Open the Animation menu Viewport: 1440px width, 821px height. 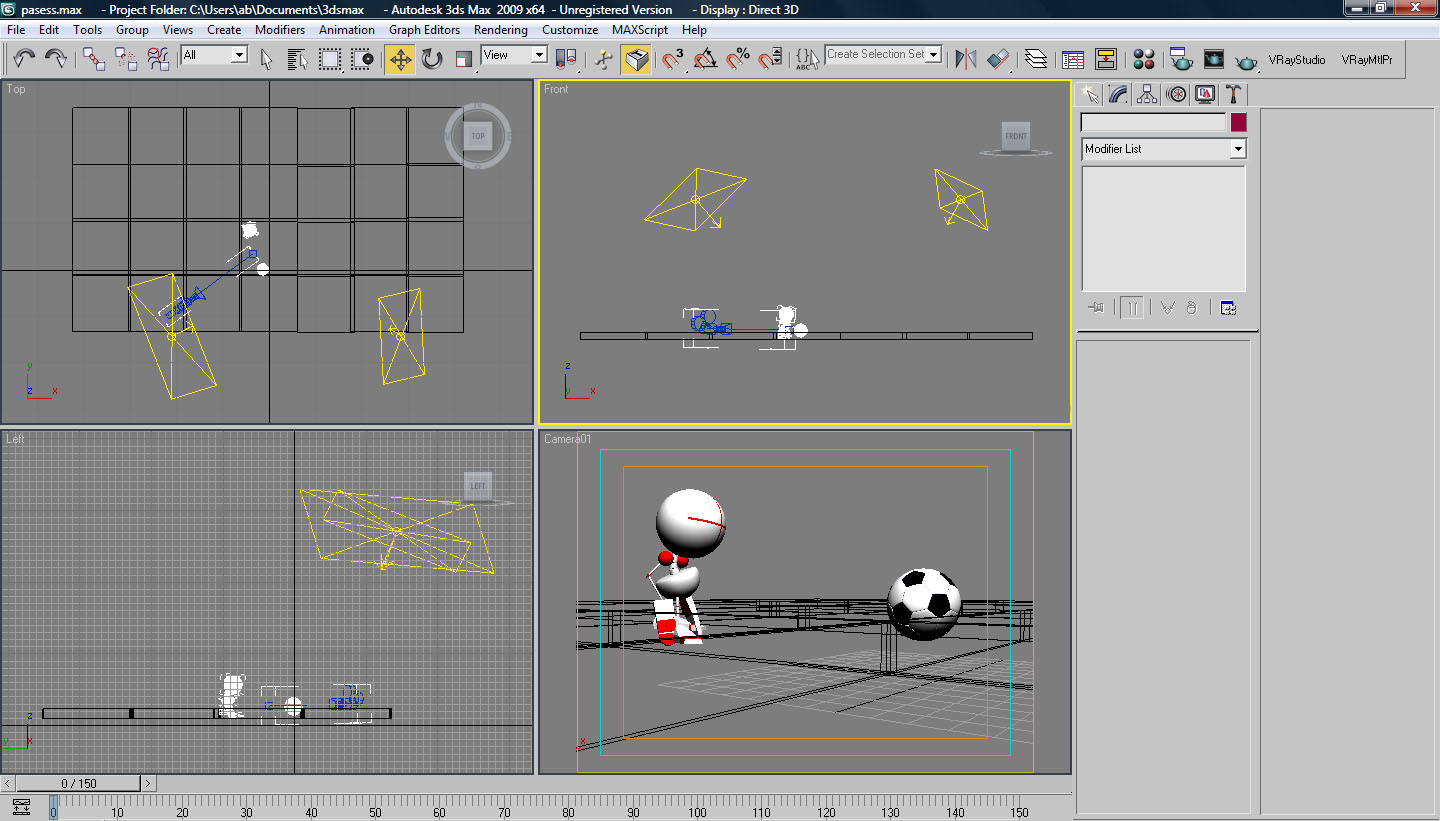[x=347, y=30]
